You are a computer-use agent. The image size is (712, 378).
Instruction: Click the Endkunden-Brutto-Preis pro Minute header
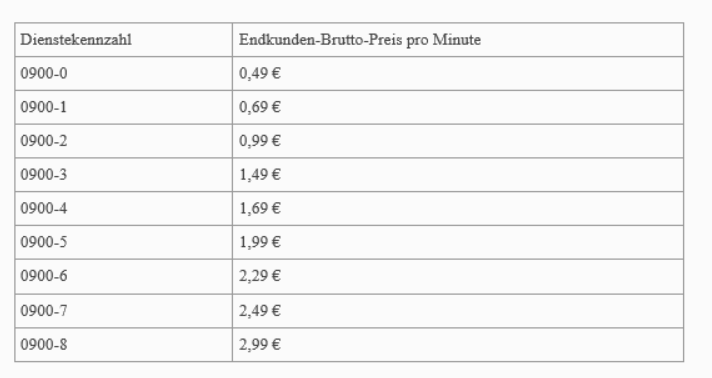[458, 40]
